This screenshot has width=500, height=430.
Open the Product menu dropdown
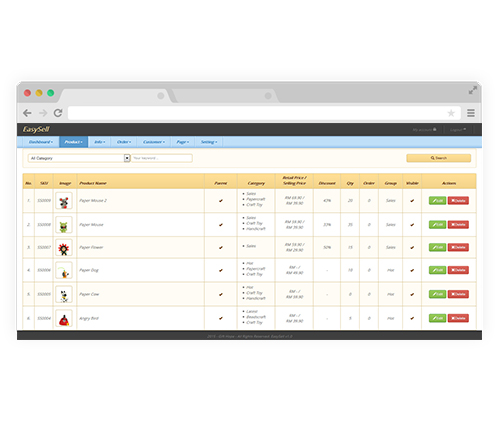74,142
